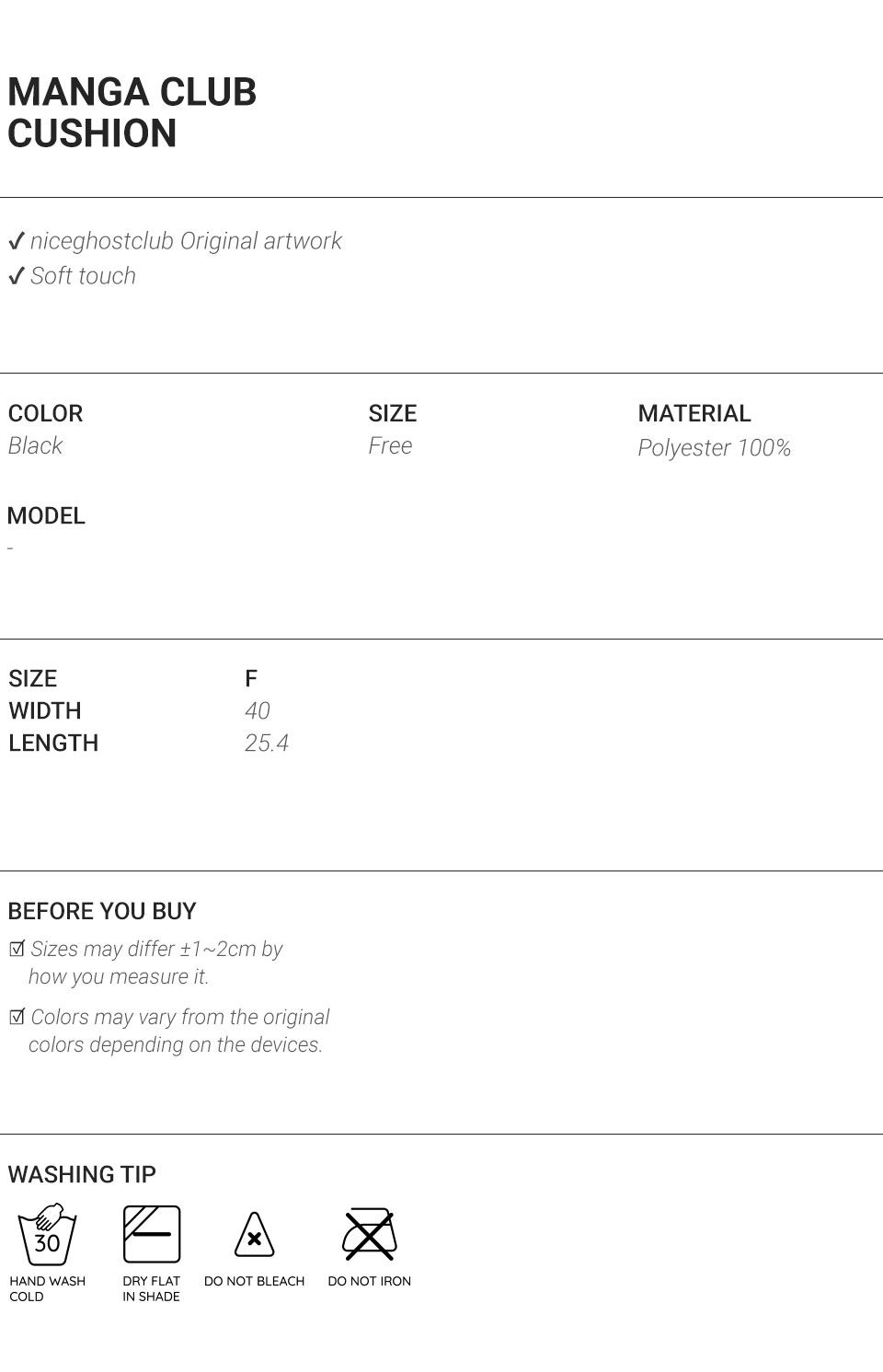Screen dimensions: 883x1372
Task: Select the Free size value
Action: [390, 445]
